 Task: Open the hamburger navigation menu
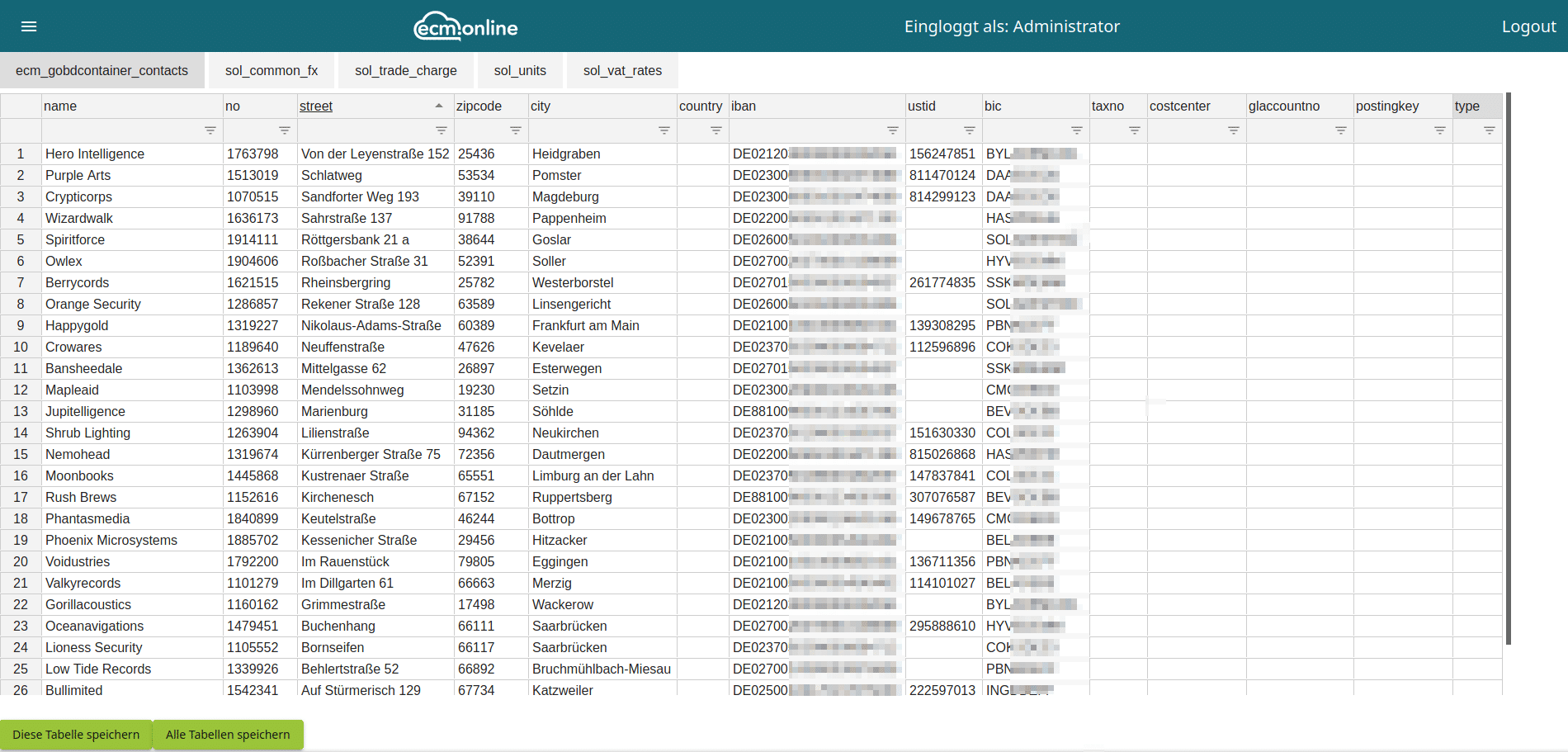(x=29, y=26)
